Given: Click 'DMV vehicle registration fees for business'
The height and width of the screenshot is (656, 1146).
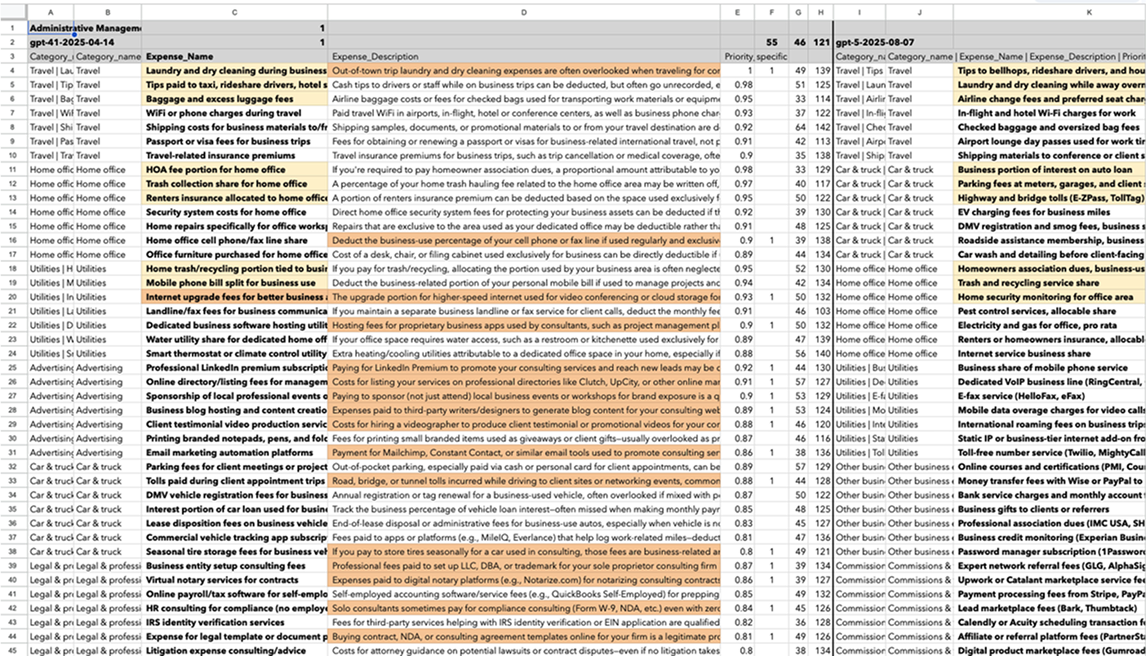Looking at the screenshot, I should point(235,495).
